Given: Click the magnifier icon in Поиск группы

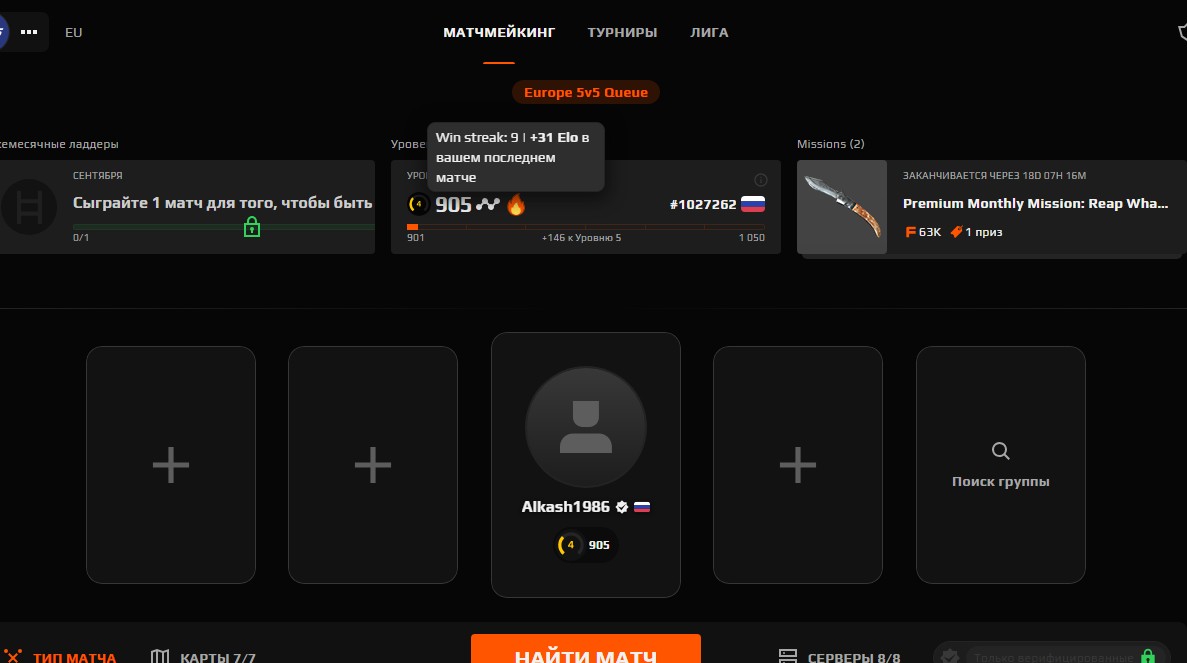Looking at the screenshot, I should [x=1001, y=451].
